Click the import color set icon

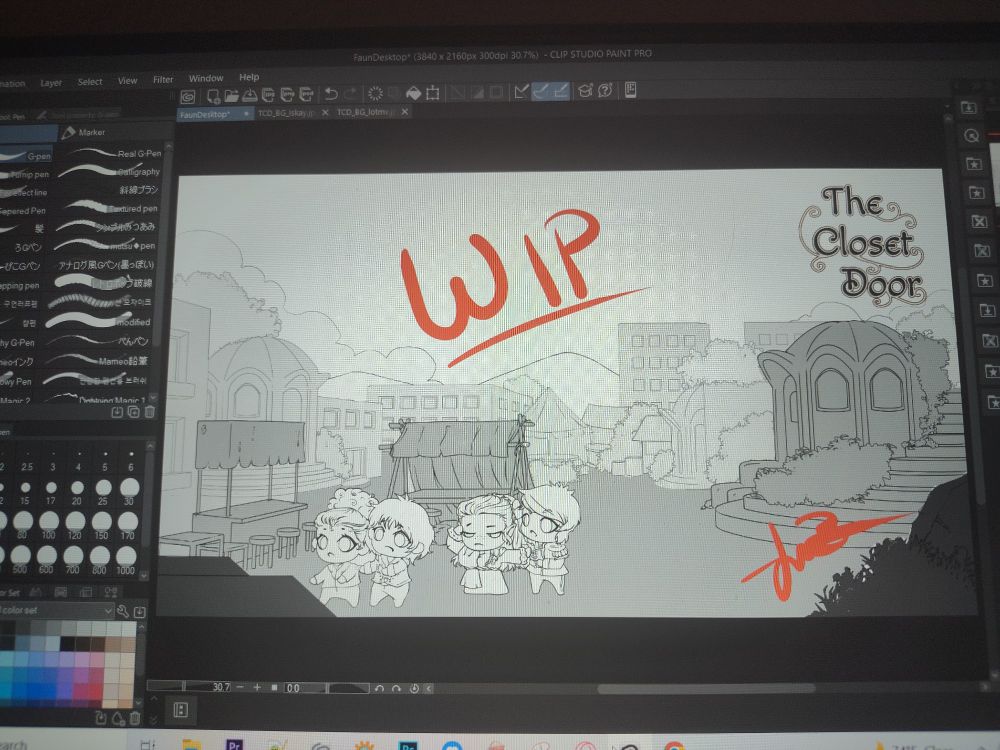pos(140,612)
